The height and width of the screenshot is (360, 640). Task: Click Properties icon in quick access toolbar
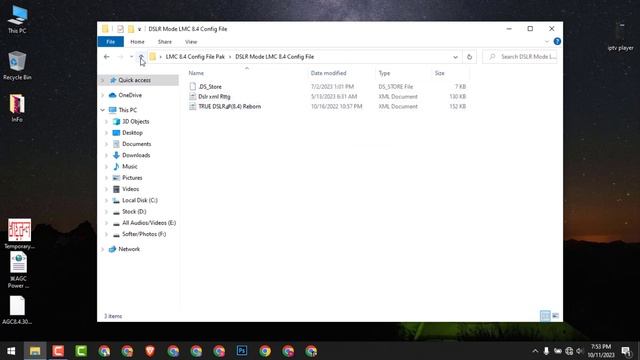tap(120, 29)
